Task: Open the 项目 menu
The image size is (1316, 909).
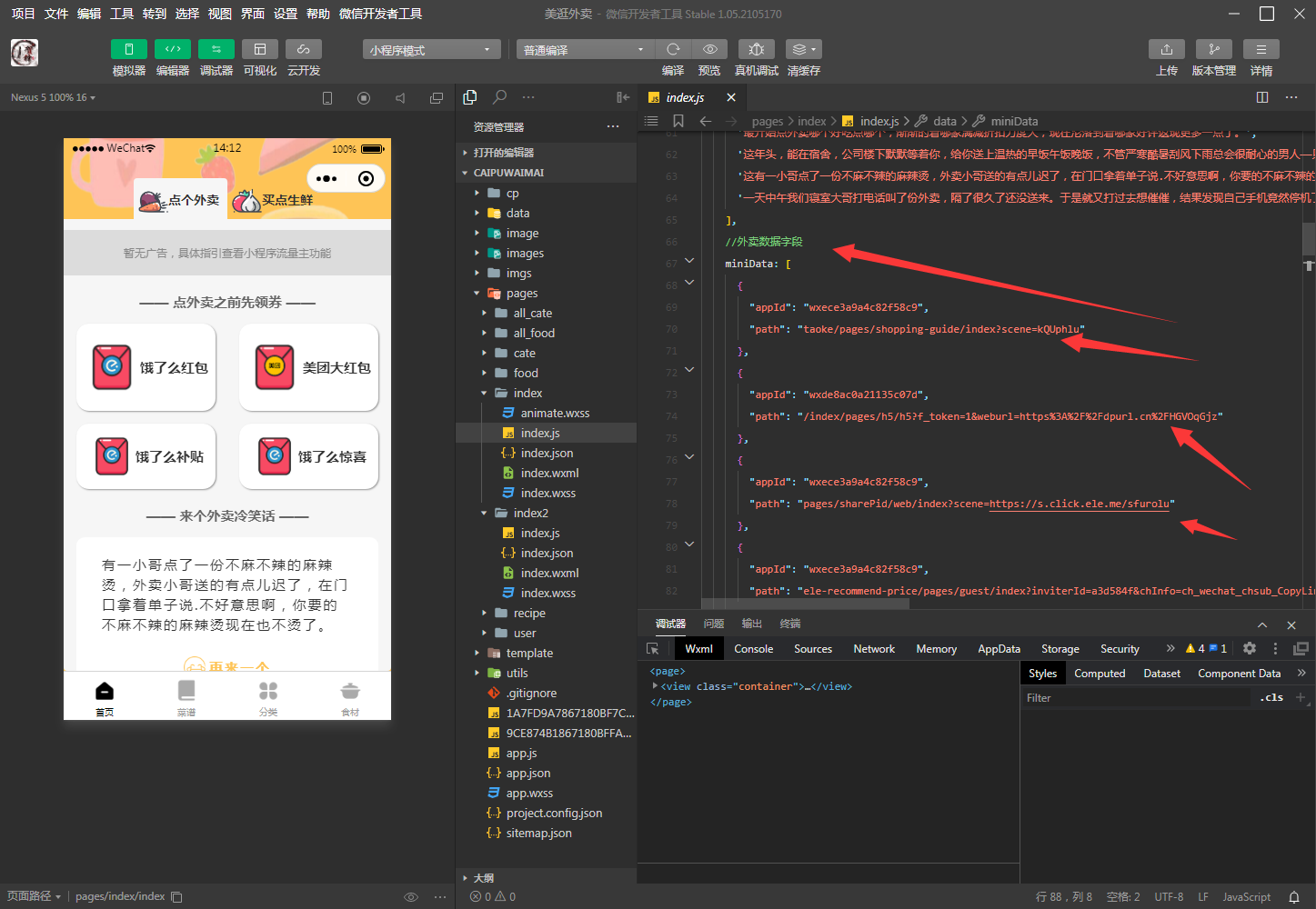Action: click(23, 14)
